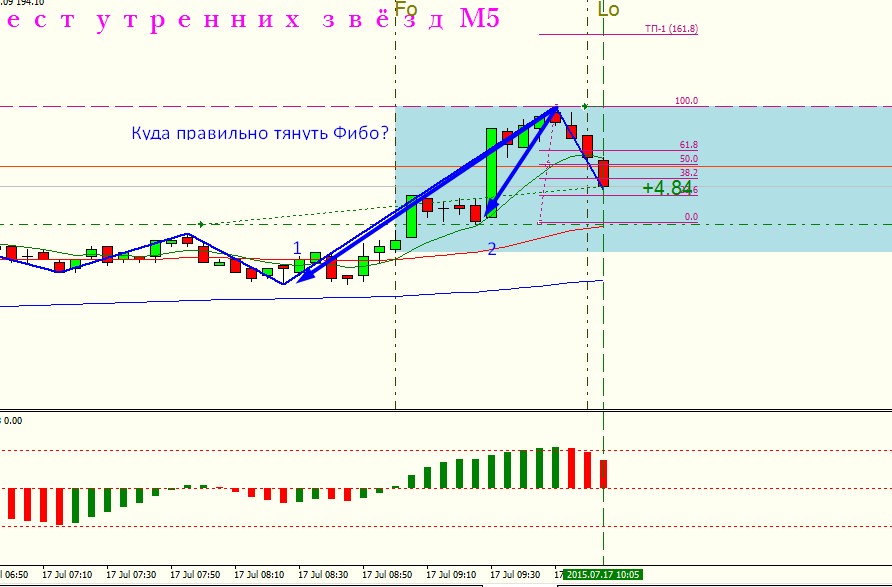Select the magenta 'утренних звёзд M5' chart title
Screen dimensions: 892x587
tap(298, 19)
